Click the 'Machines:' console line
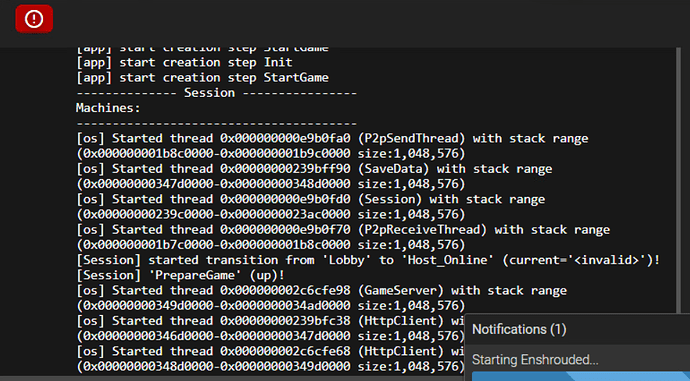The height and width of the screenshot is (381, 690). coord(108,108)
